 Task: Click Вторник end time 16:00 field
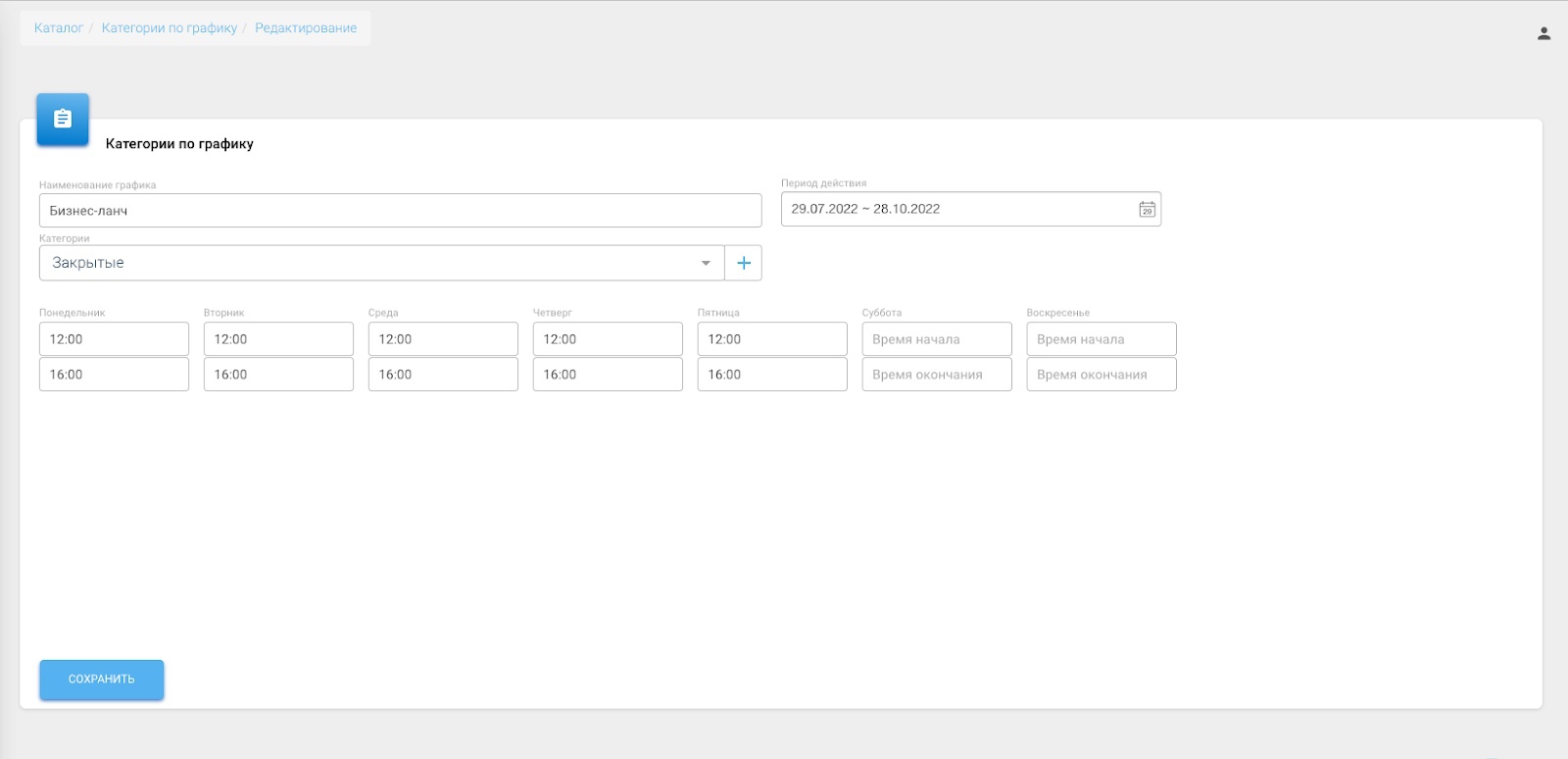coord(278,375)
